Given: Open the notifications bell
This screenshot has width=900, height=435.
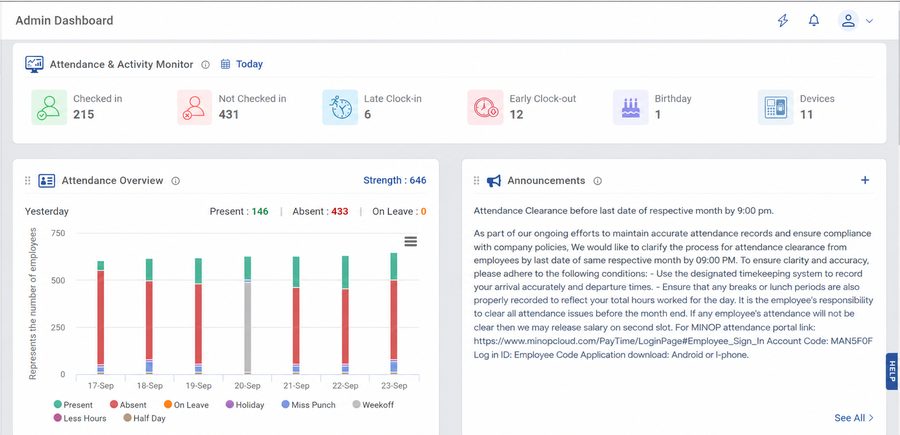Looking at the screenshot, I should pos(814,21).
